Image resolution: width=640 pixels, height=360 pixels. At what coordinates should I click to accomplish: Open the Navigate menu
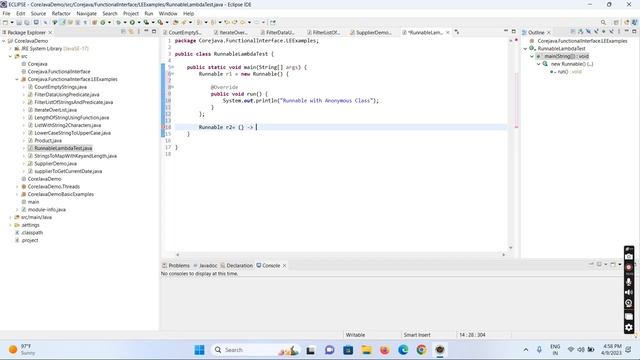click(86, 13)
